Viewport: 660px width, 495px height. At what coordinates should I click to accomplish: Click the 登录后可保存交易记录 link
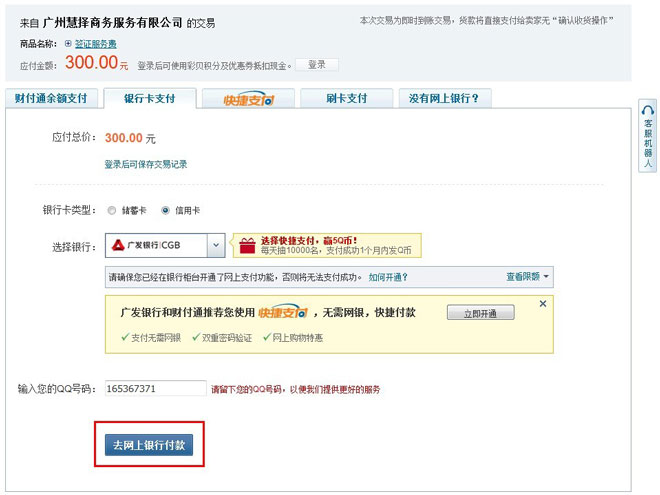coord(146,164)
